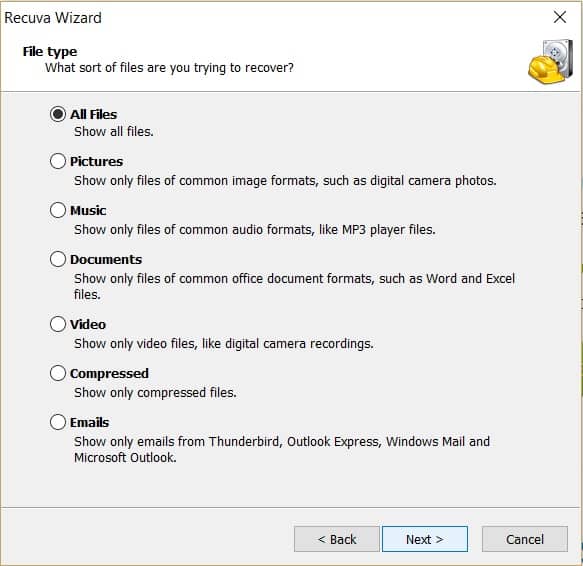The image size is (583, 566).
Task: Choose the Pictures file type option
Action: click(58, 161)
